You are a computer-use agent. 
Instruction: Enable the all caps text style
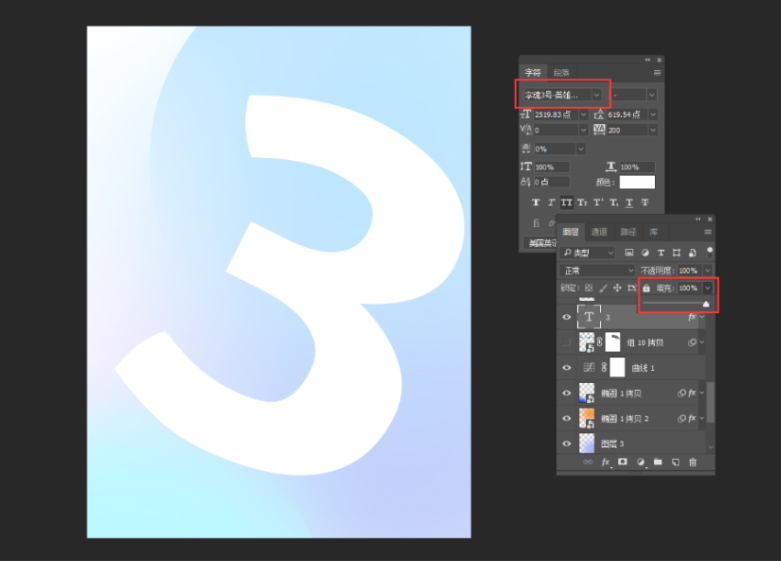pos(567,202)
